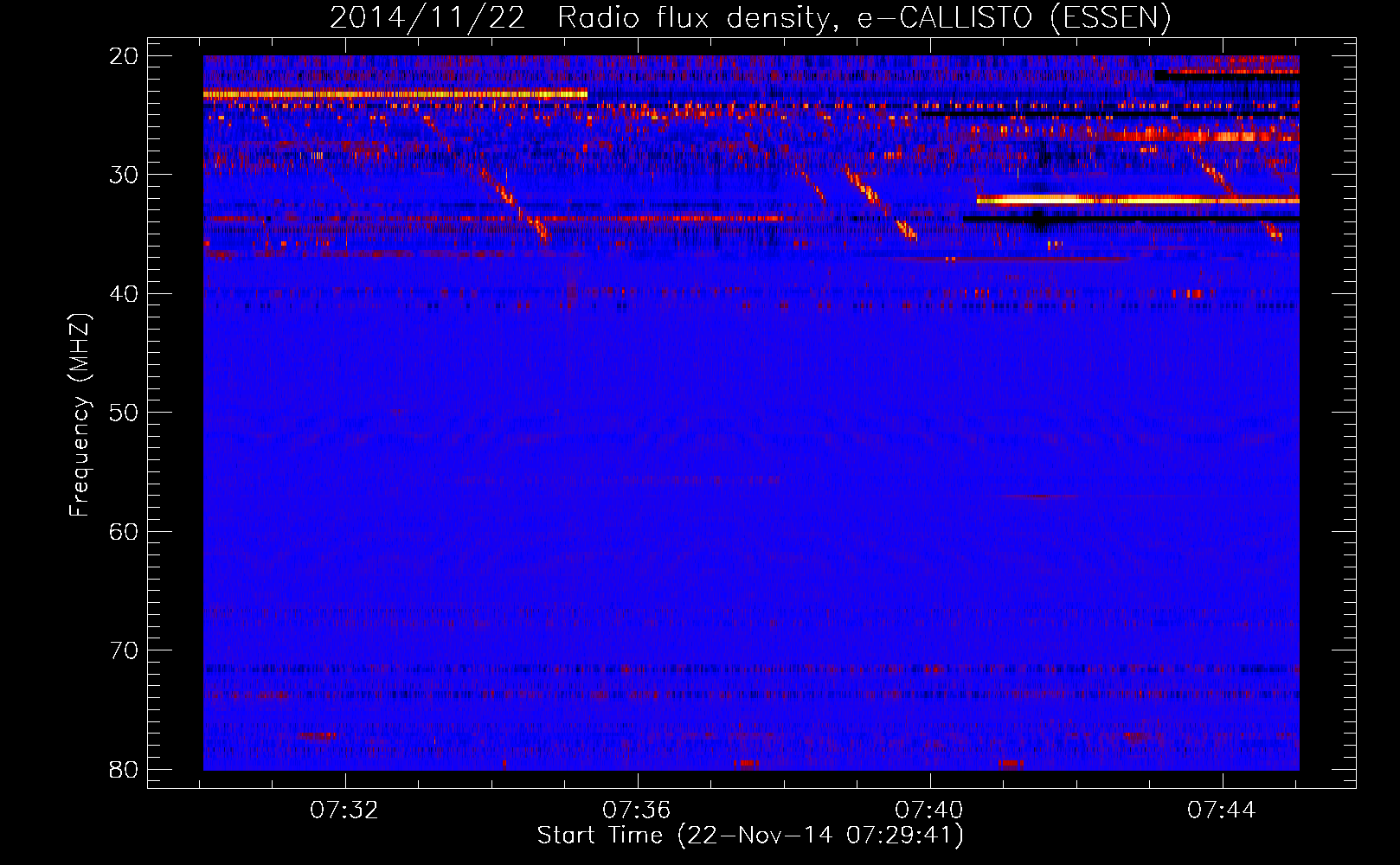Click the 07:32 time tick label
1400x865 pixels.
coord(344,811)
